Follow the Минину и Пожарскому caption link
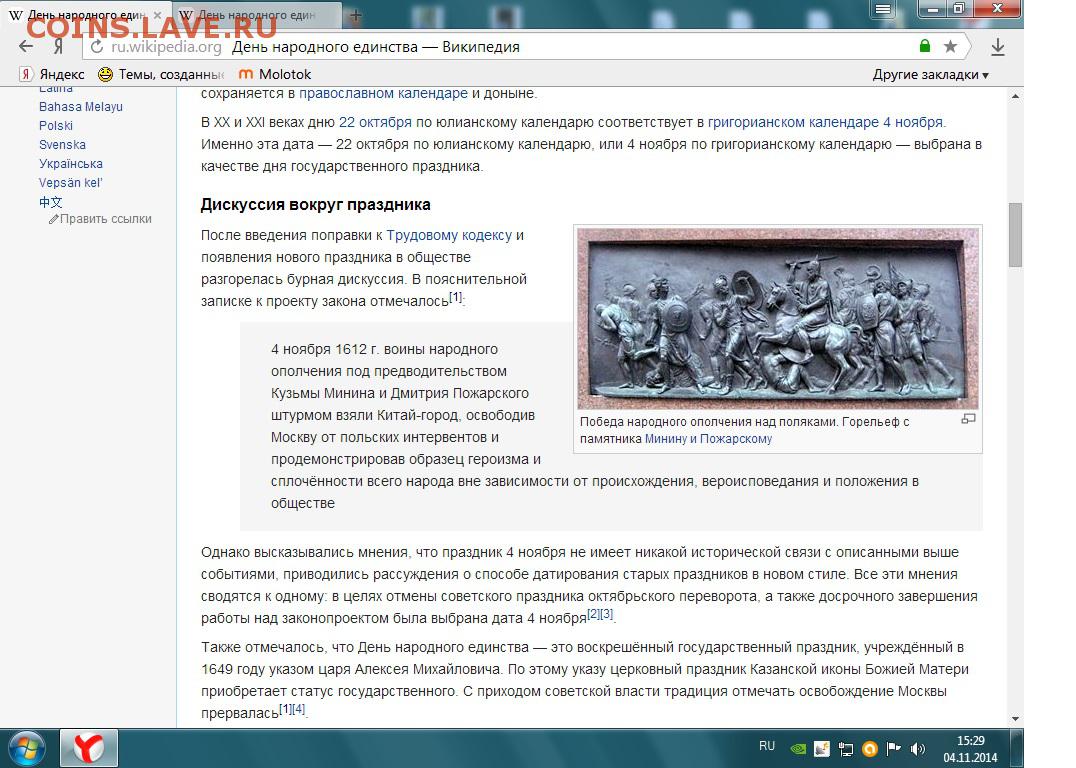Screen dimensions: 1076x768 [x=708, y=439]
